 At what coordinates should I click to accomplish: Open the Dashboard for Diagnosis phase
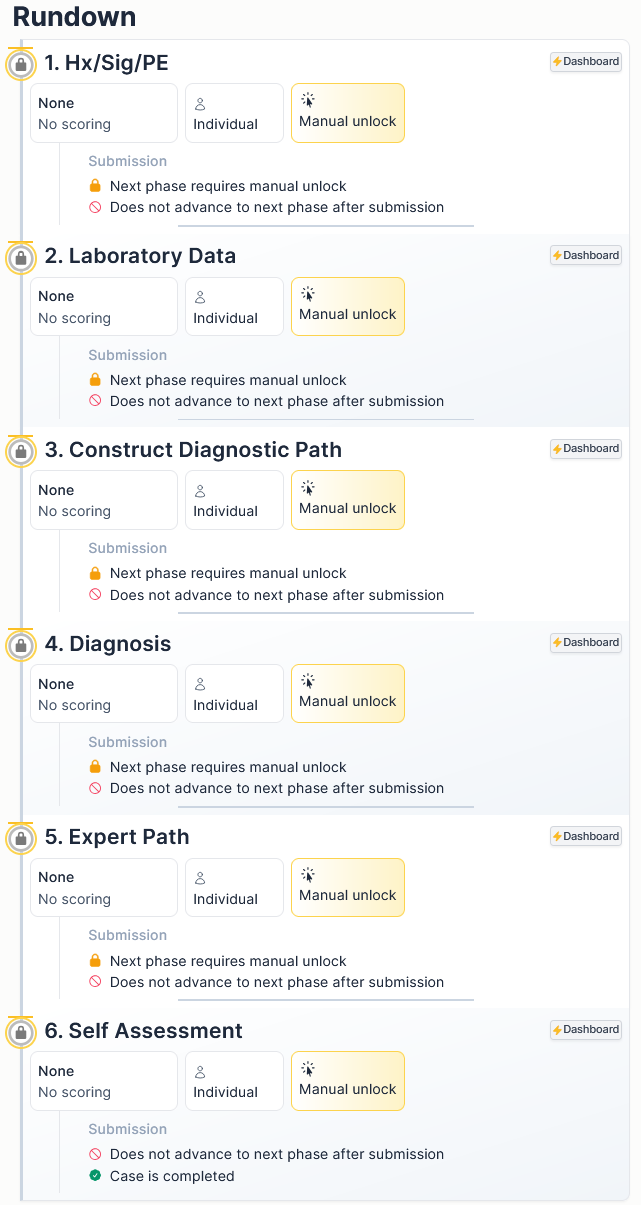(586, 643)
